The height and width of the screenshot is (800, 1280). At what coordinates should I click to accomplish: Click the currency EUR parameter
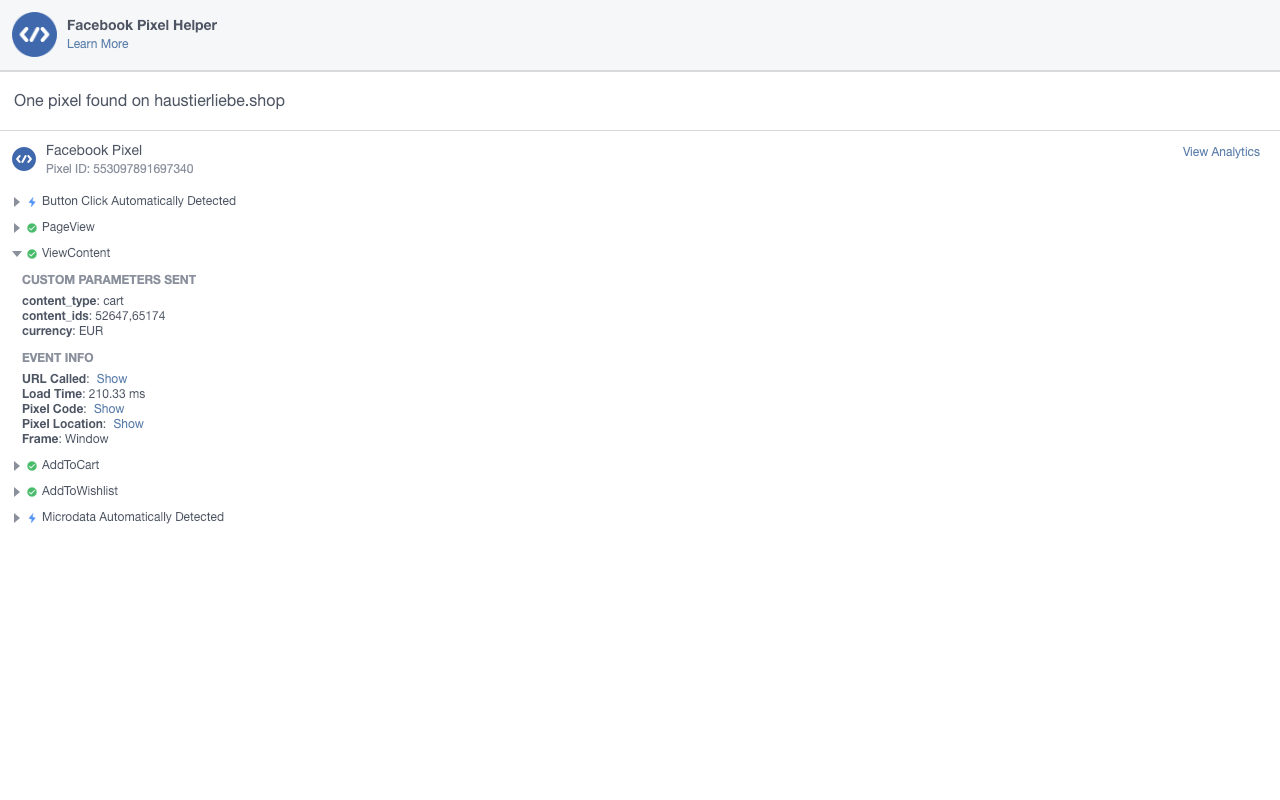63,331
